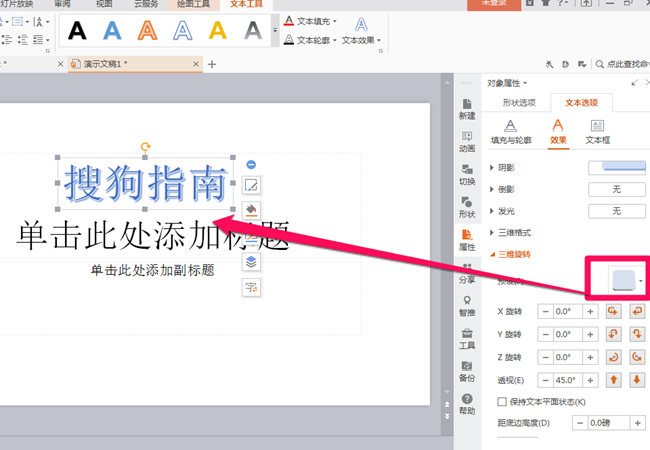This screenshot has width=650, height=450.
Task: Click the first X 旋转 rotate arrow icon
Action: (613, 311)
